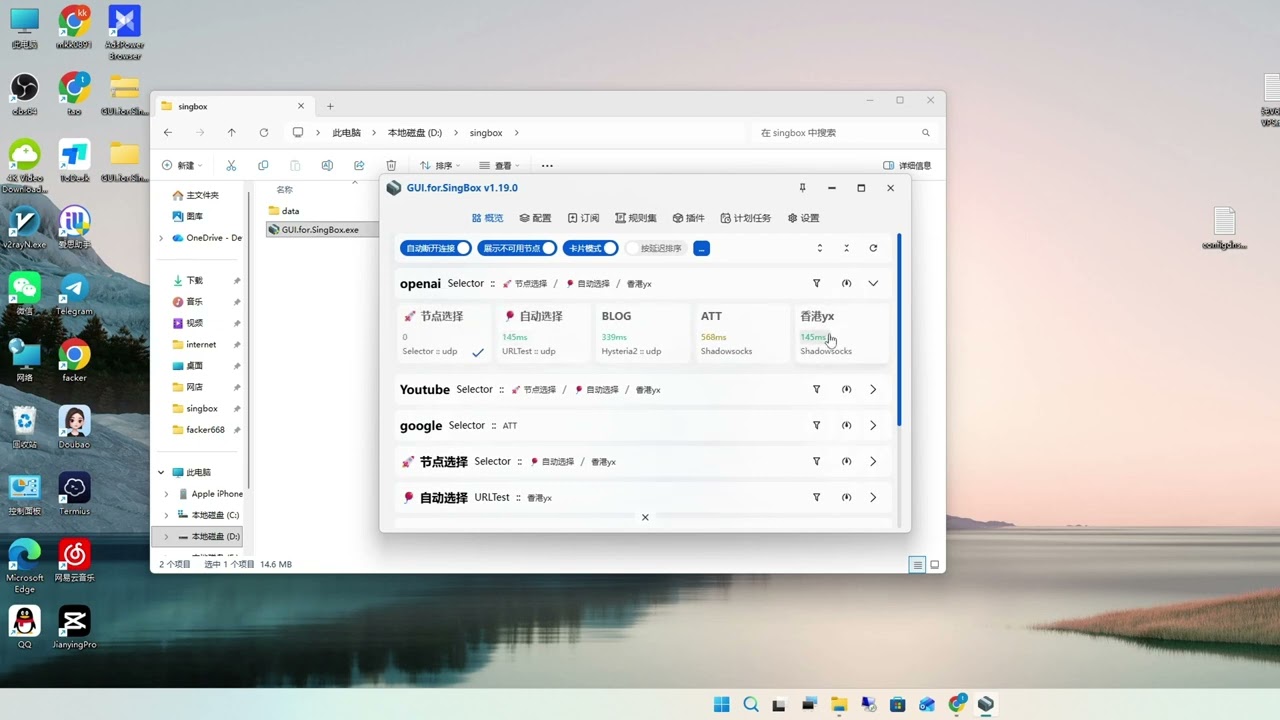
Task: Select the 节点选择 card in openai
Action: (444, 332)
